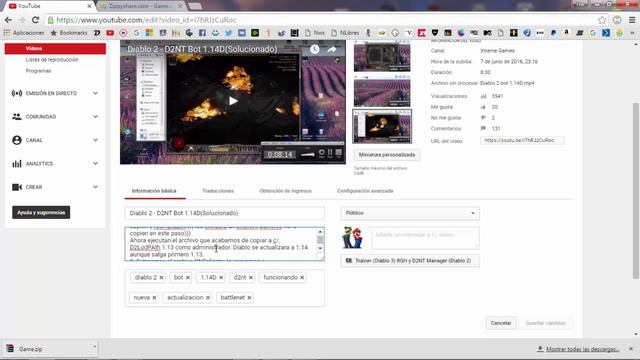Expand the Crear section

95,187
